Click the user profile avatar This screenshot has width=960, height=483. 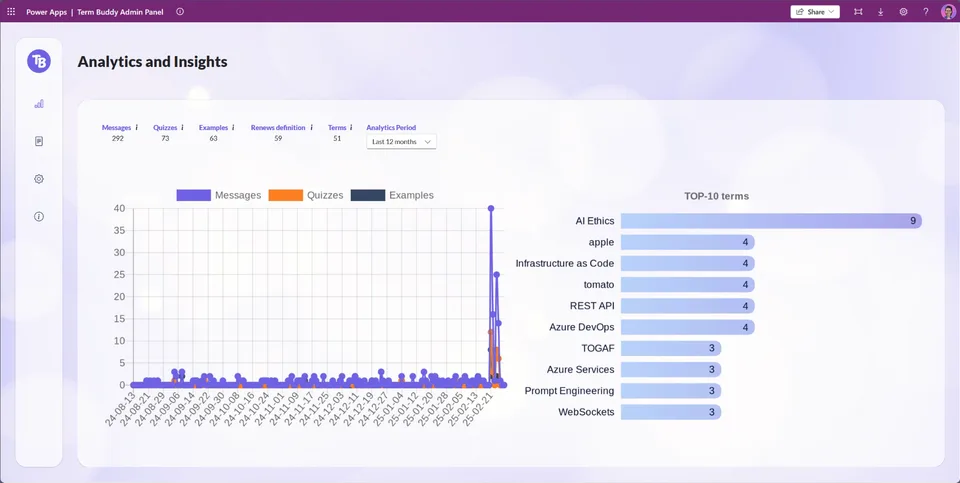948,12
